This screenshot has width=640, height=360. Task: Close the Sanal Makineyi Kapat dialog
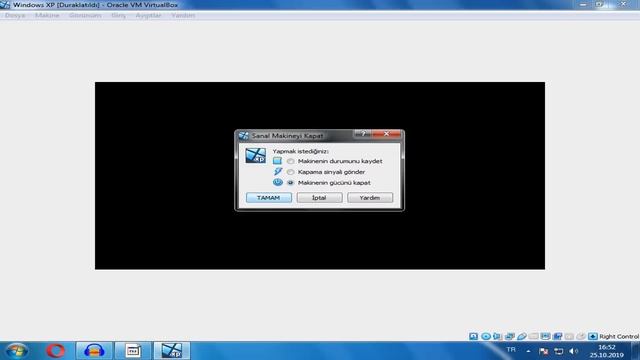(387, 134)
